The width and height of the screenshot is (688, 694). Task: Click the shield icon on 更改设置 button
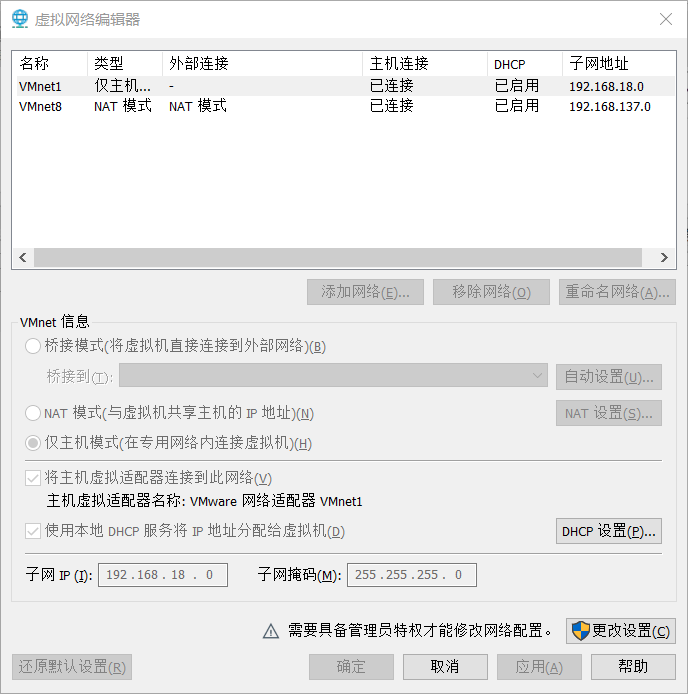coord(580,631)
